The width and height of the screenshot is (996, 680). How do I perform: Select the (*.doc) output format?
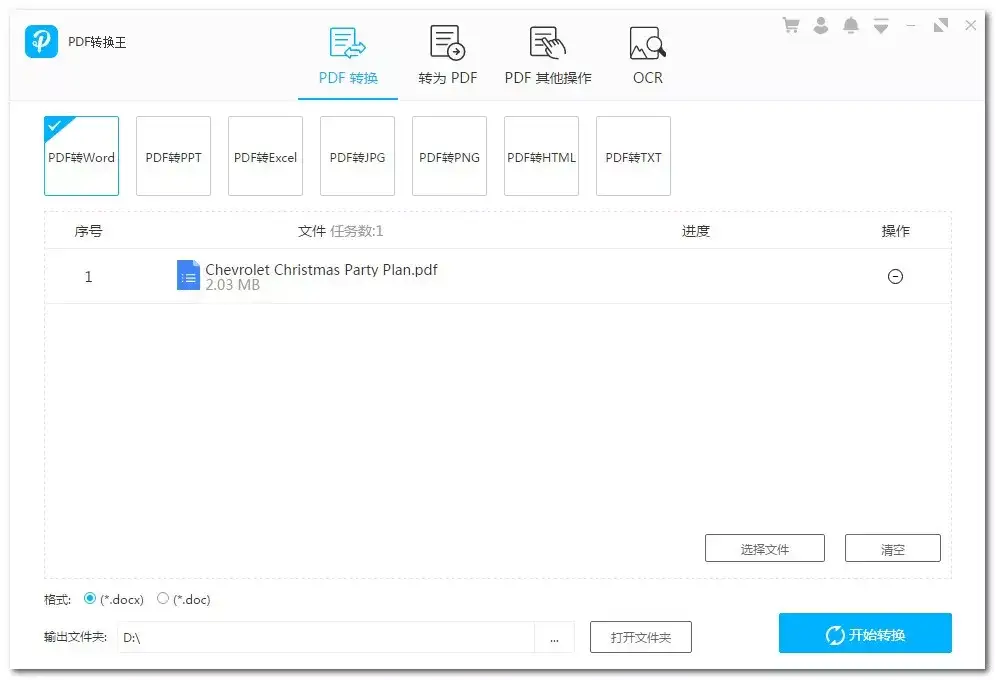point(162,599)
